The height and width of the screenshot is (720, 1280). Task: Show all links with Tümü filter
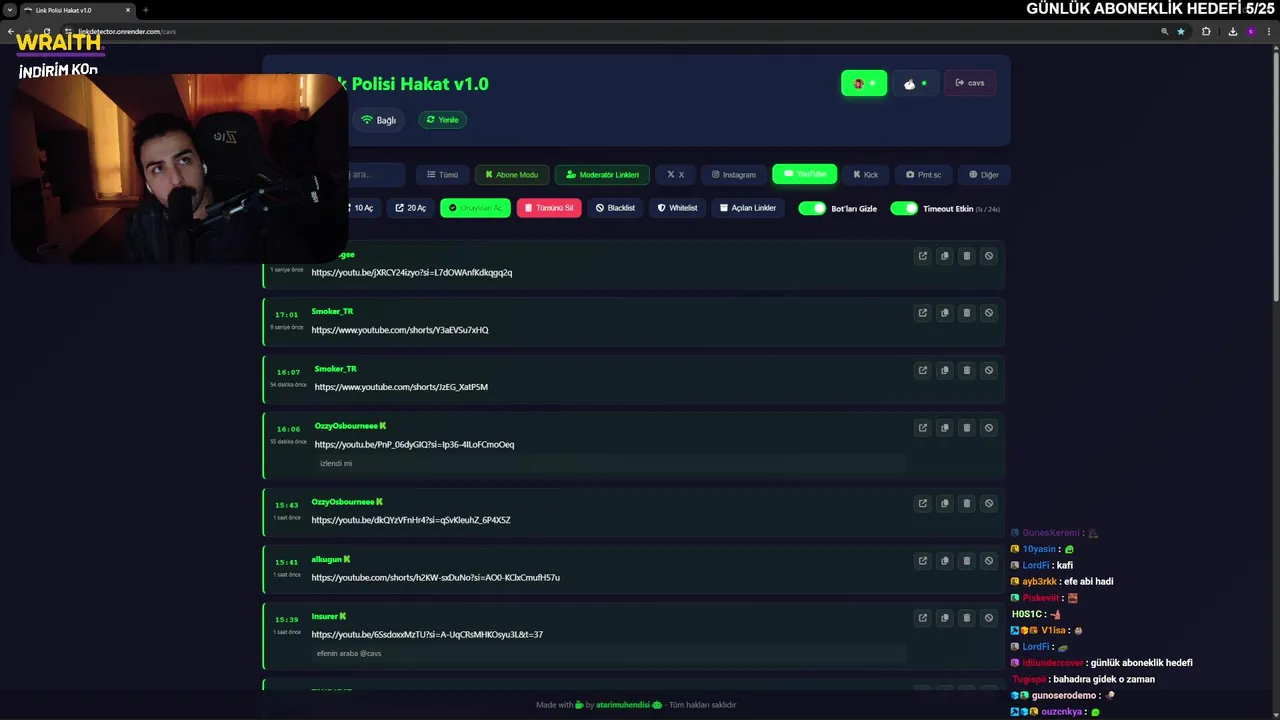[x=441, y=175]
